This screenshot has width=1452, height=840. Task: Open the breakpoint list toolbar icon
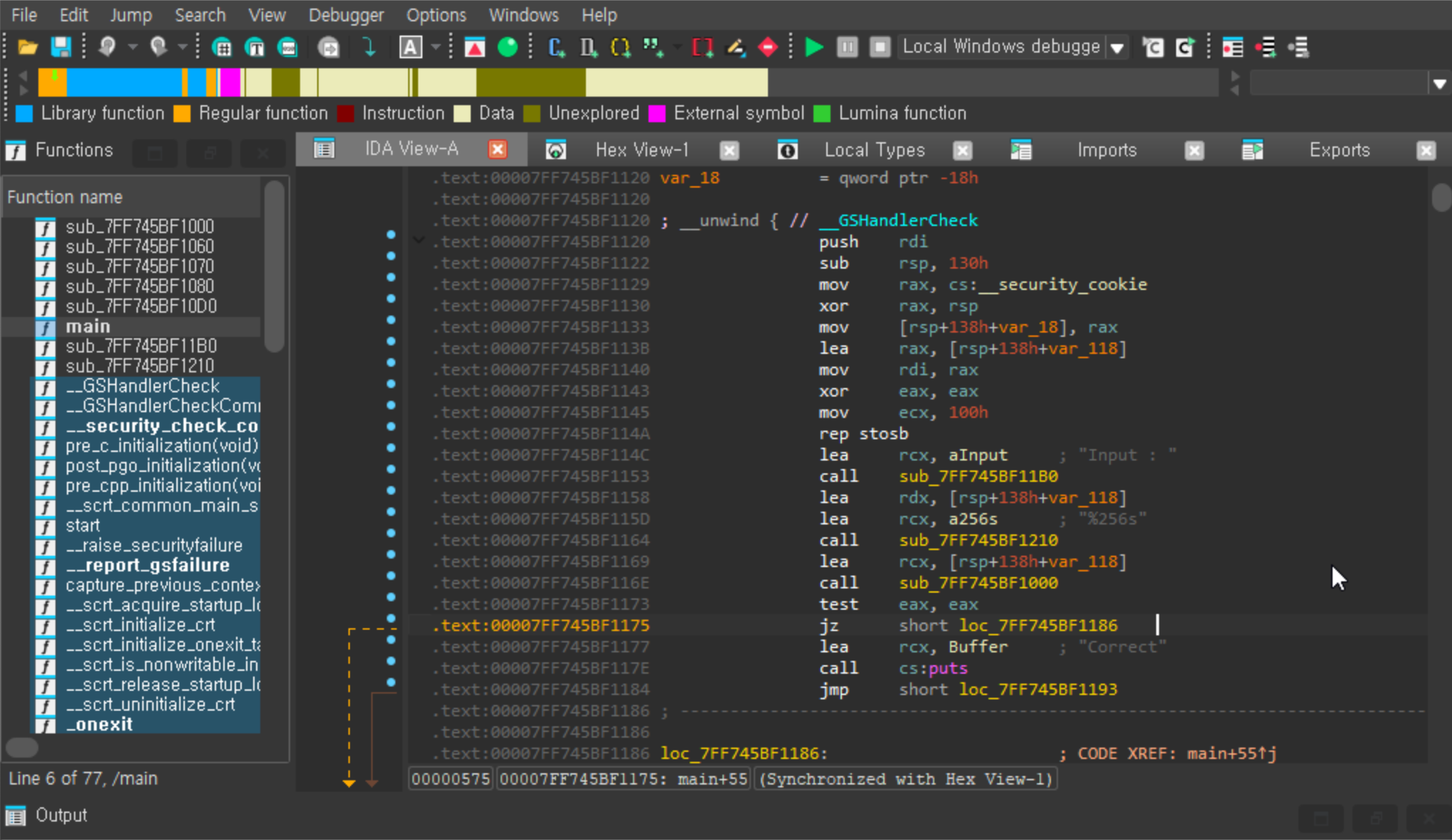(x=1232, y=48)
